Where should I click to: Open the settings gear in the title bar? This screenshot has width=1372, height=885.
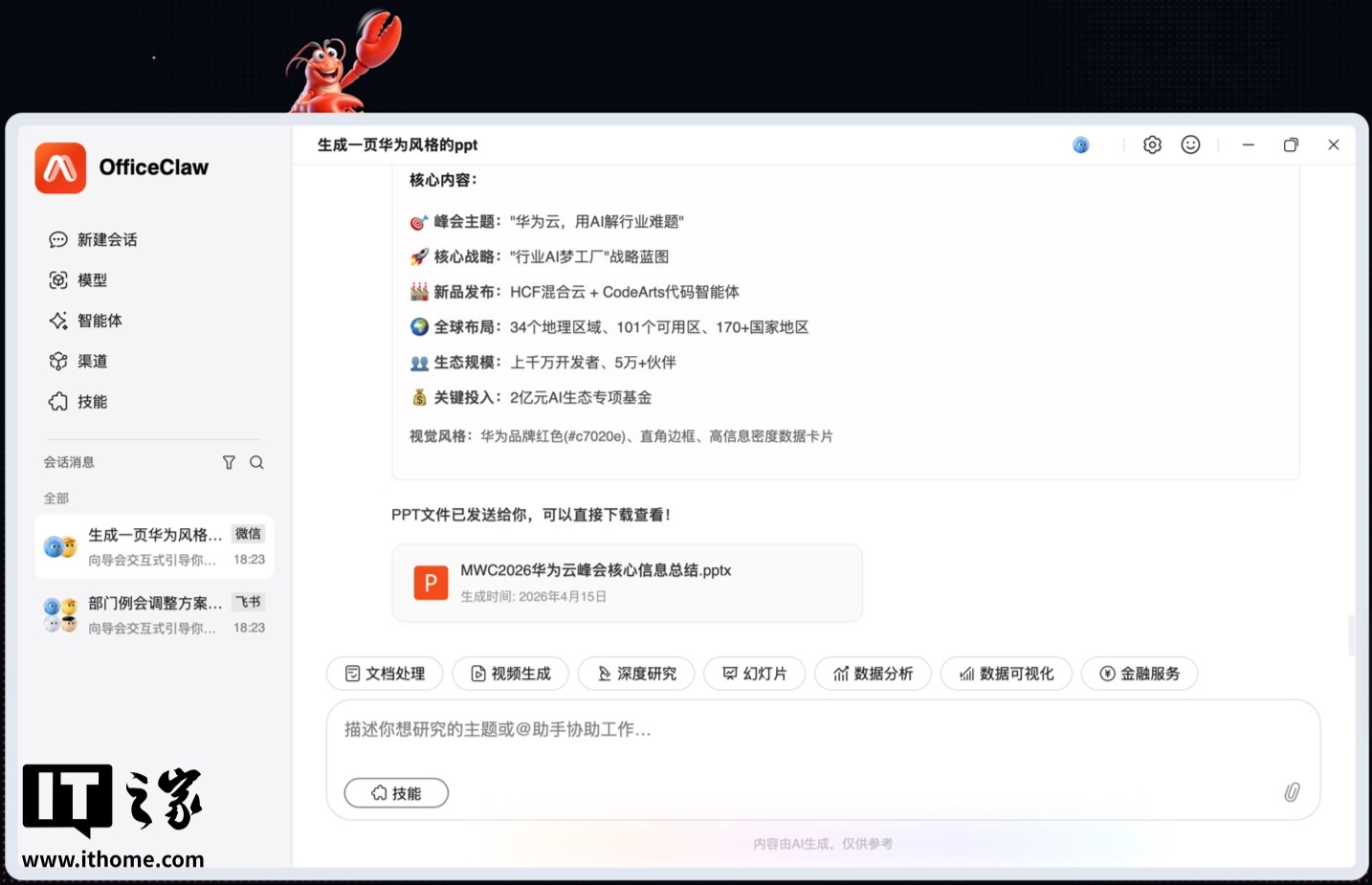point(1152,144)
